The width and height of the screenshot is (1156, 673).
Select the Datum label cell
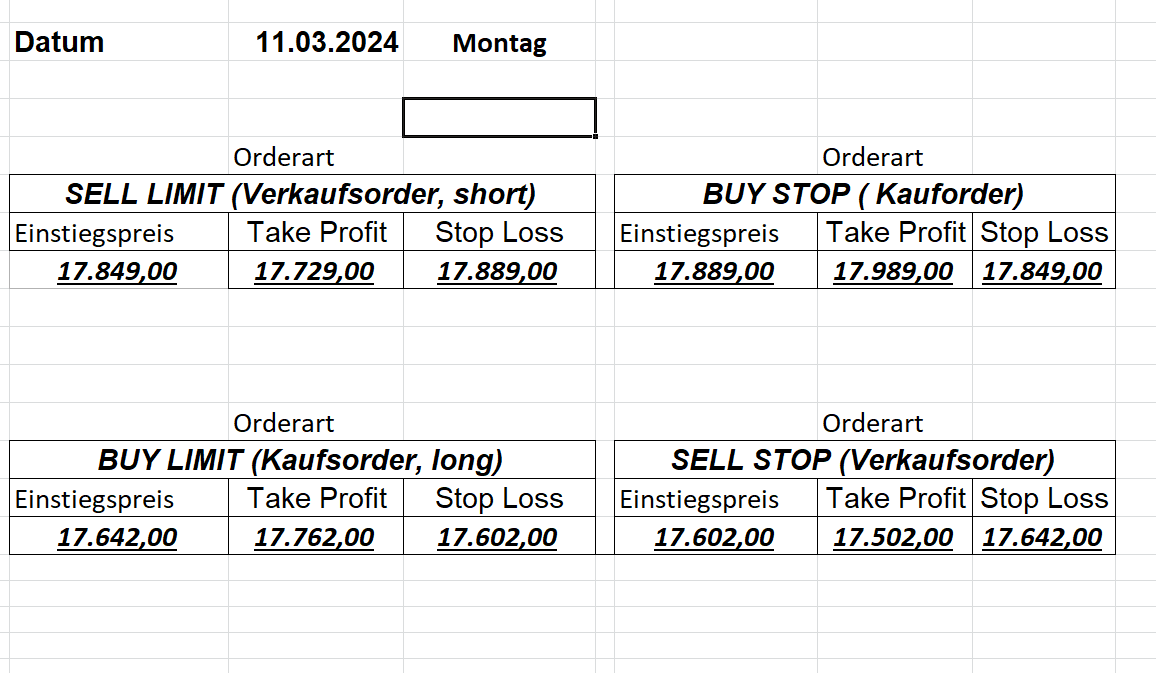pyautogui.click(x=60, y=43)
